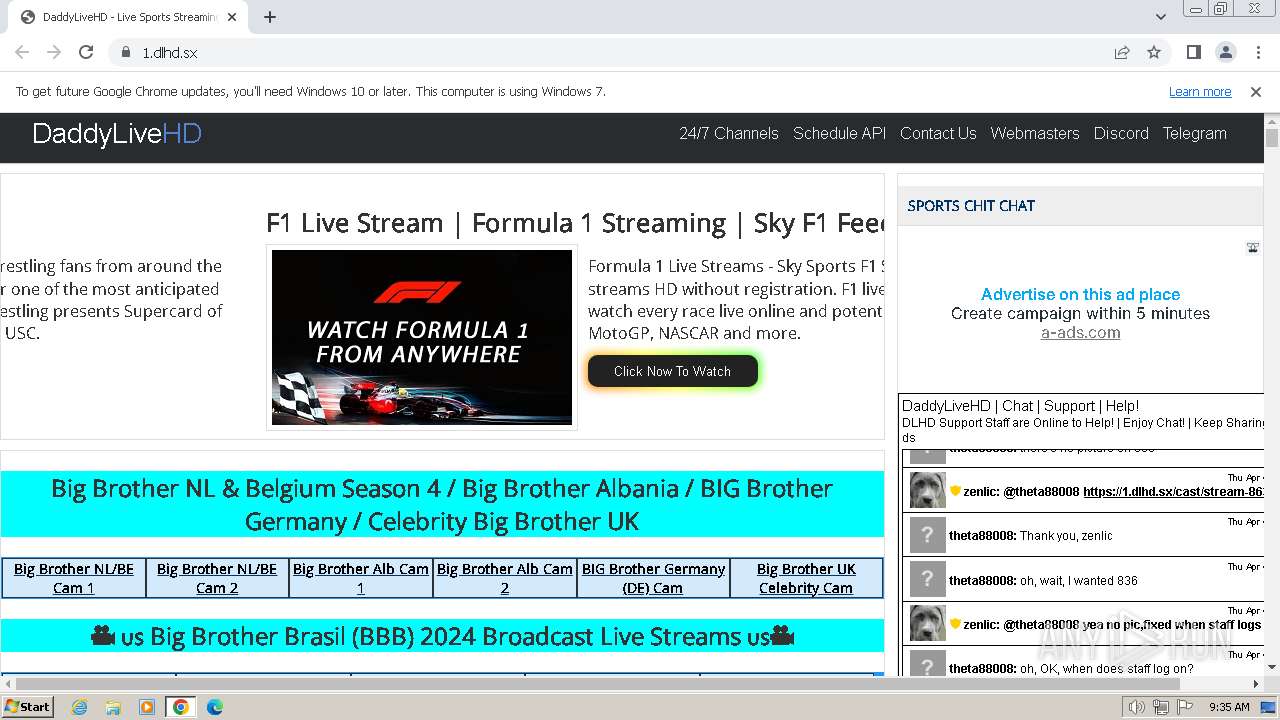Open the stream-862 link in zenlic's chat message

pyautogui.click(x=1173, y=491)
